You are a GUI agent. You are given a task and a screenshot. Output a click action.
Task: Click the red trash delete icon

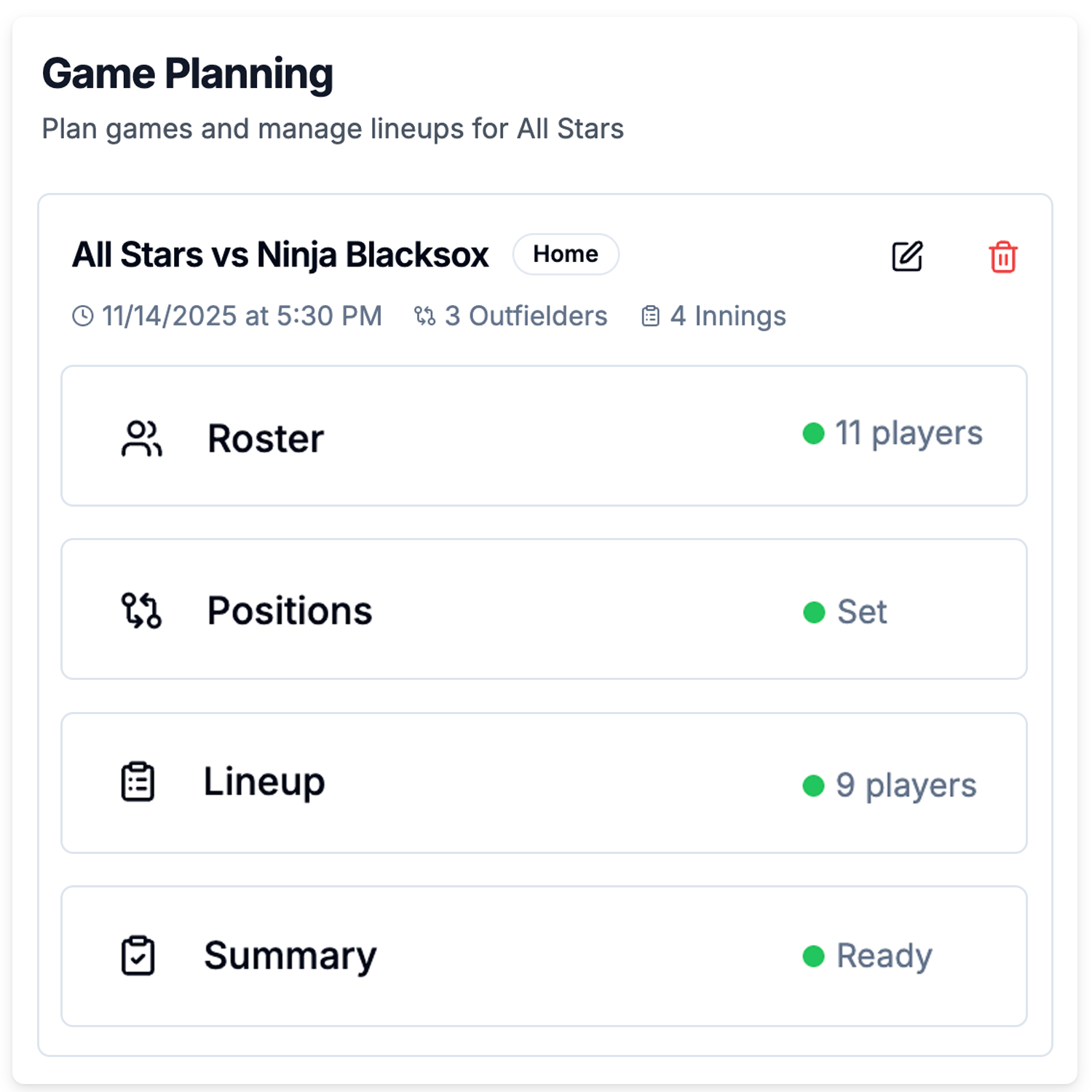(x=1002, y=257)
